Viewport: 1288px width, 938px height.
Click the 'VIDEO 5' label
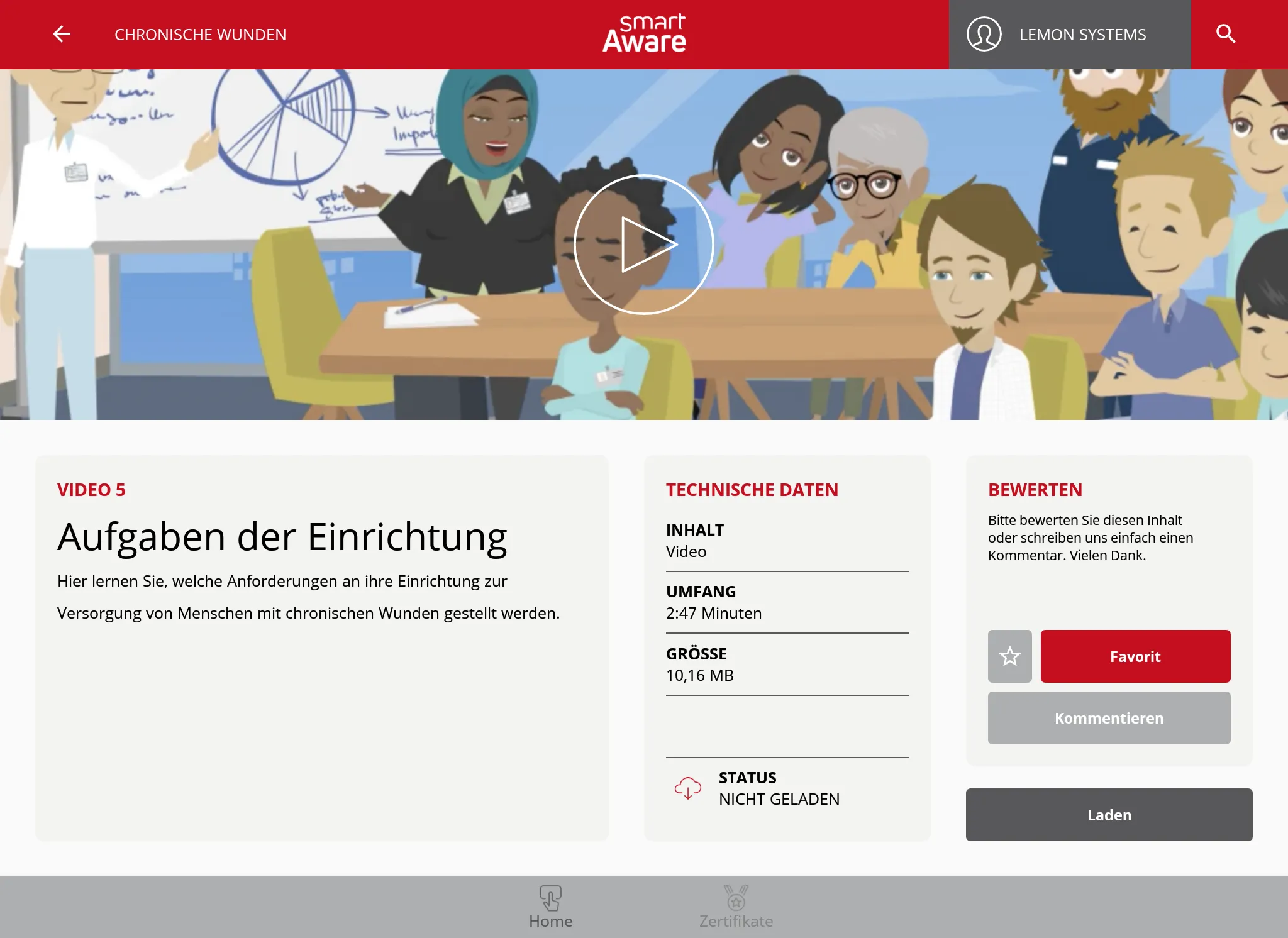91,490
